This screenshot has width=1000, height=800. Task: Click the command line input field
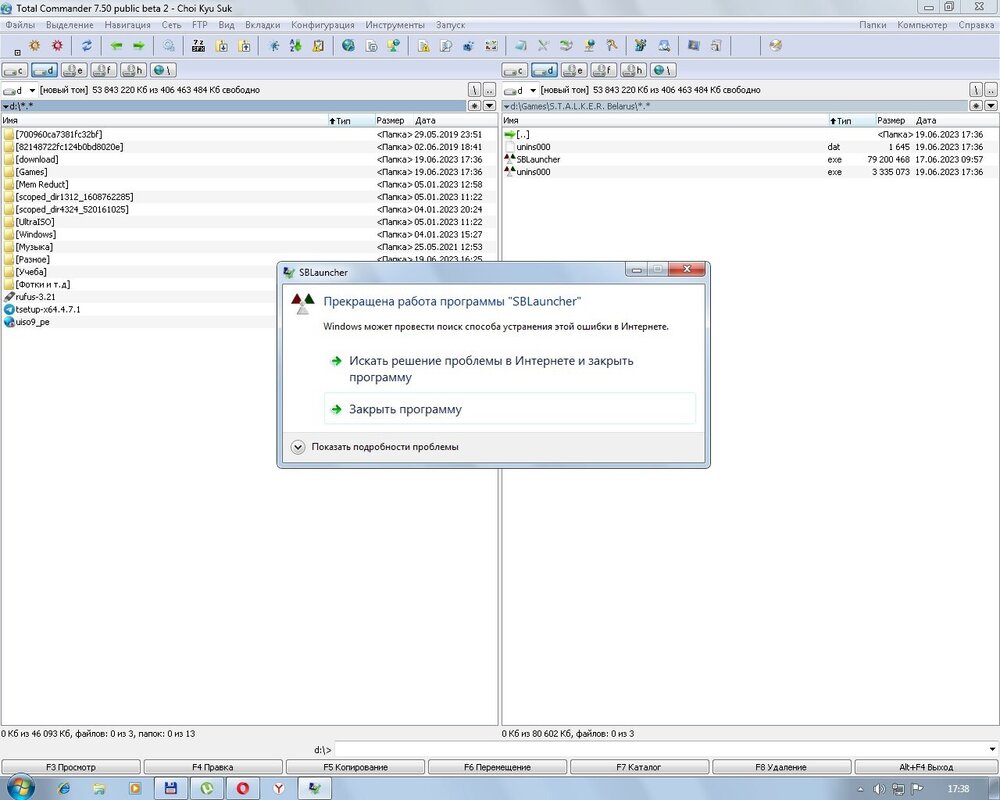tap(660, 749)
